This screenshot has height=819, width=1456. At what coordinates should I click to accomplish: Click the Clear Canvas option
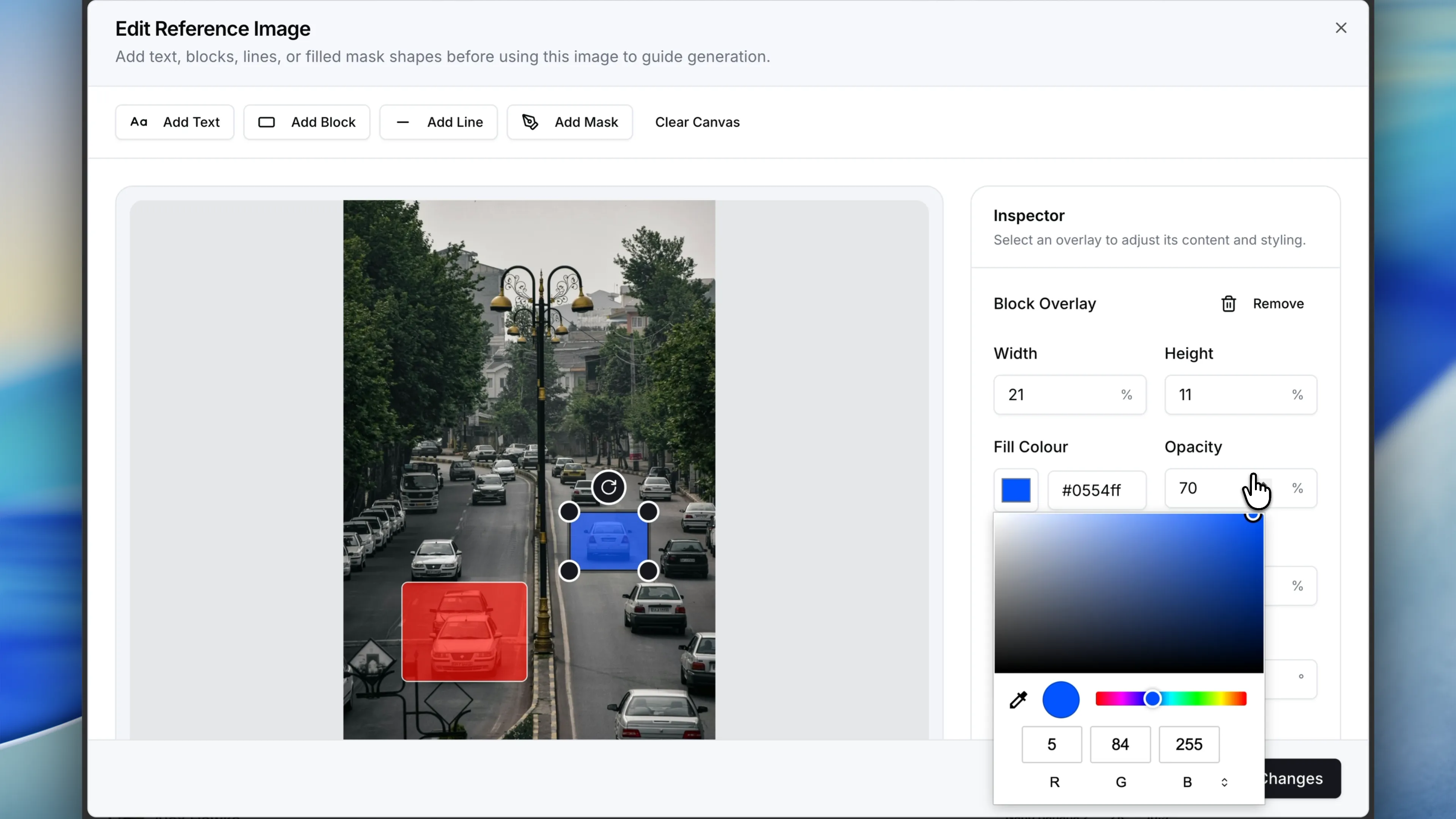(698, 122)
